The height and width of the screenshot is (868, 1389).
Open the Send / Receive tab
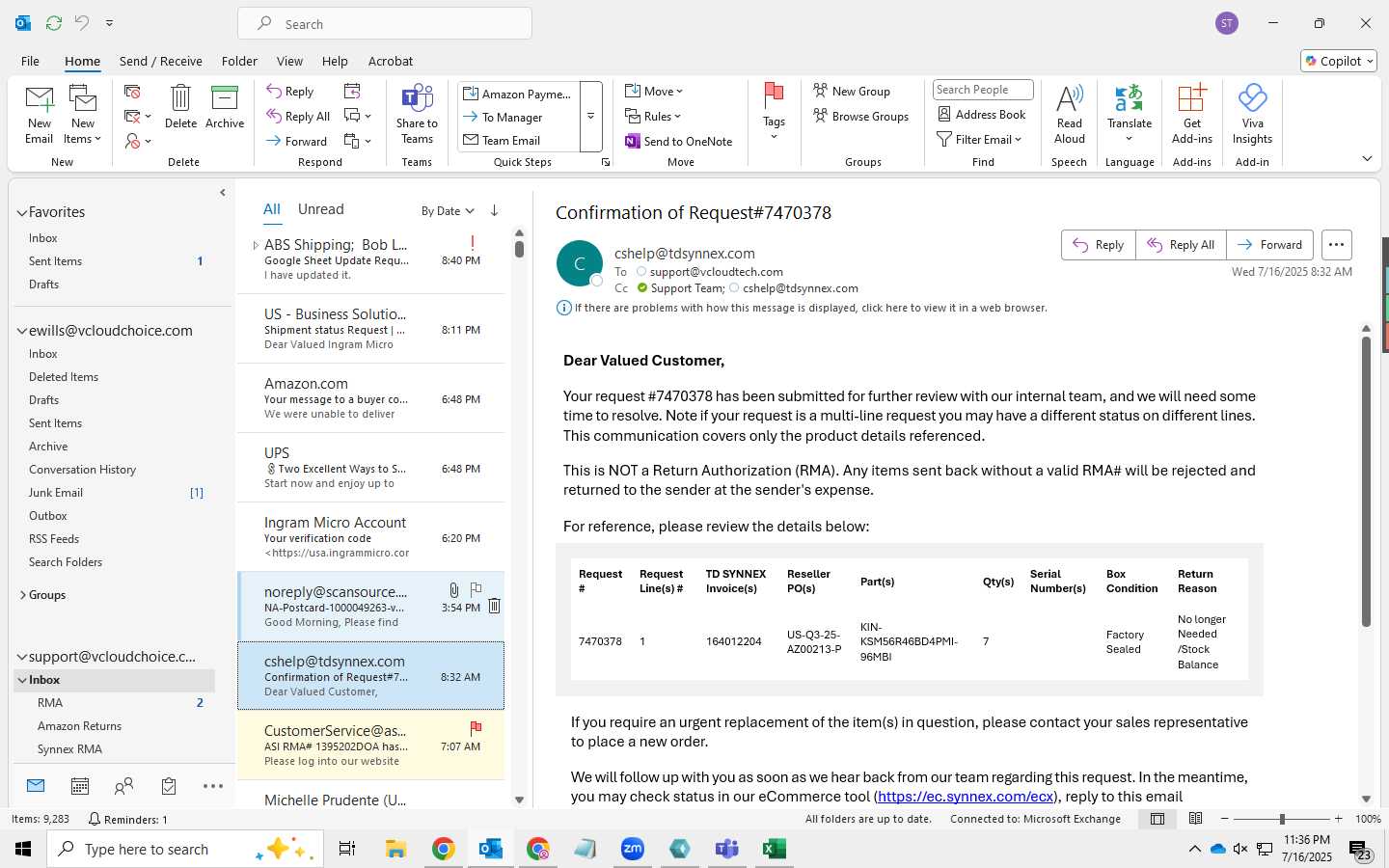click(160, 61)
